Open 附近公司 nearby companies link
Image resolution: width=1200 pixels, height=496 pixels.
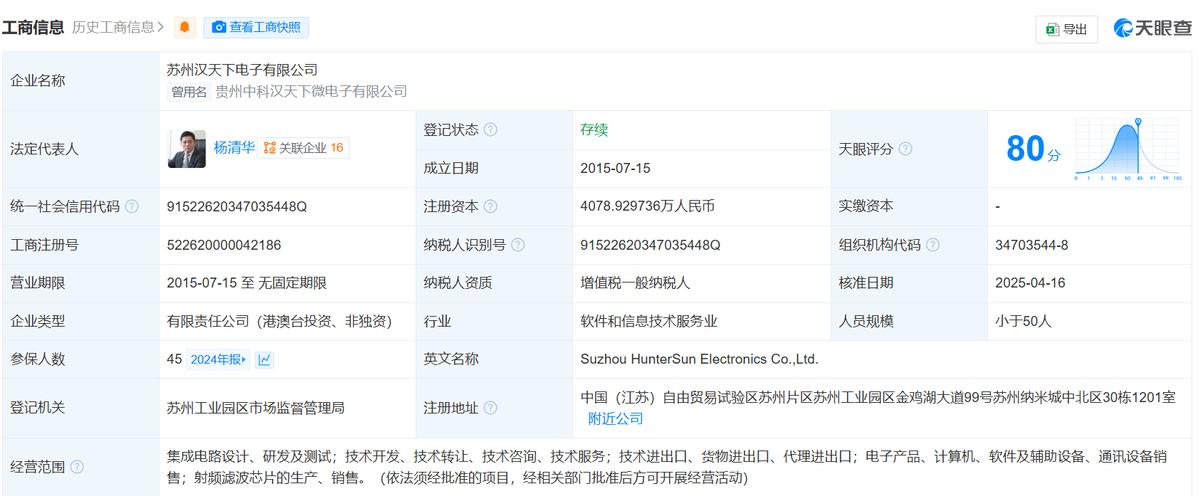coord(615,418)
